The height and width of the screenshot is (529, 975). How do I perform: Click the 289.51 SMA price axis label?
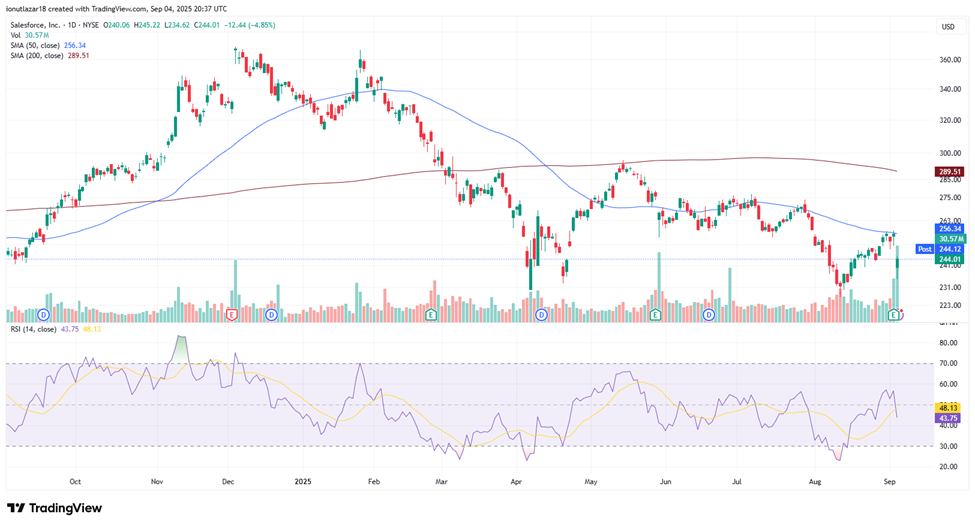949,172
